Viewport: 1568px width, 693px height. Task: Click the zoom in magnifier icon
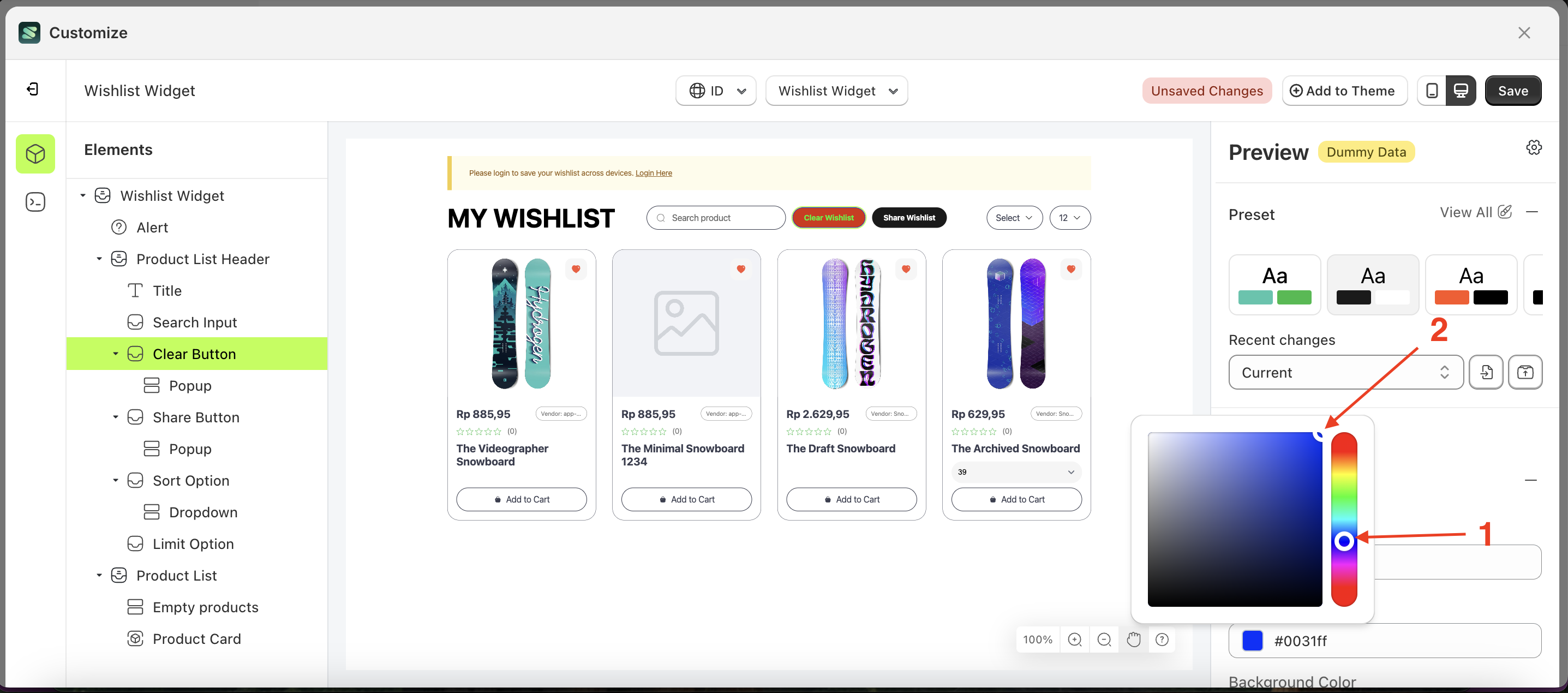1074,640
